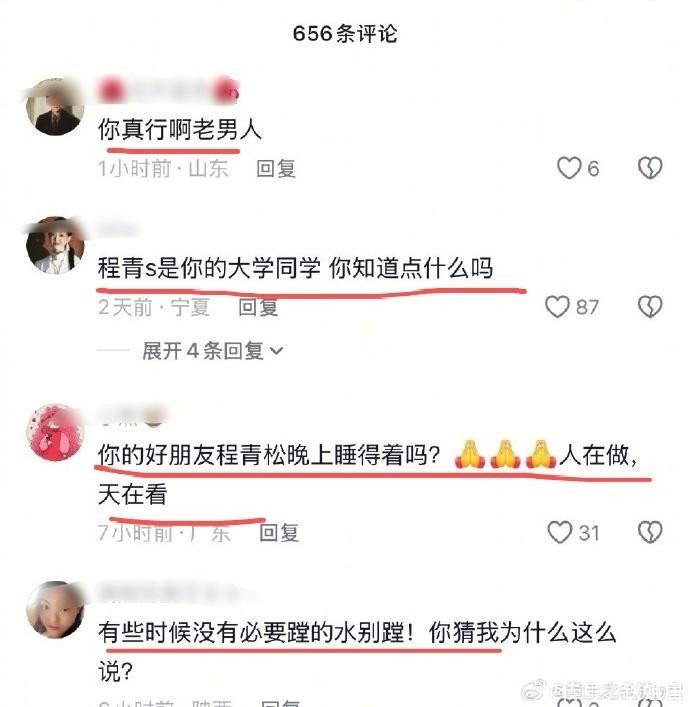Dislike the comment from 宁夏
This screenshot has width=690, height=707.
pyautogui.click(x=650, y=307)
